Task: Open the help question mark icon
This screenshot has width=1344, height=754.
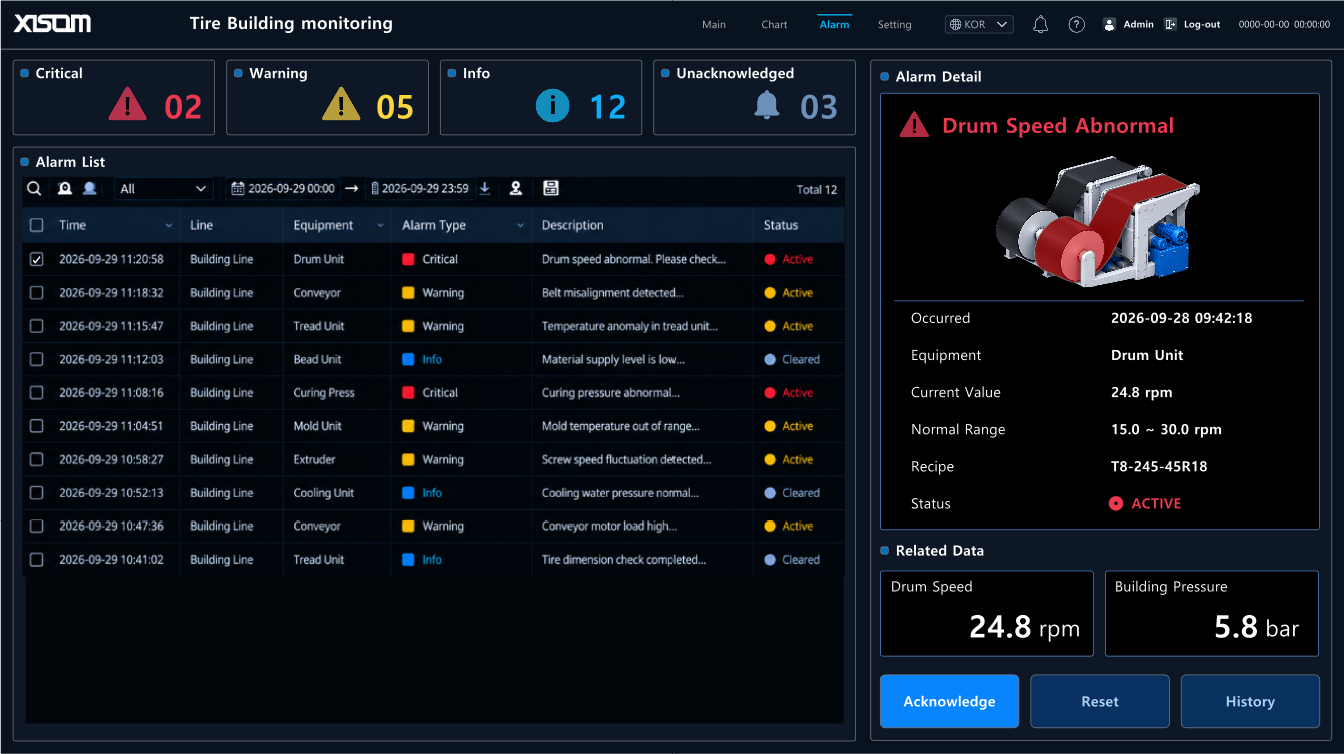Action: 1076,24
